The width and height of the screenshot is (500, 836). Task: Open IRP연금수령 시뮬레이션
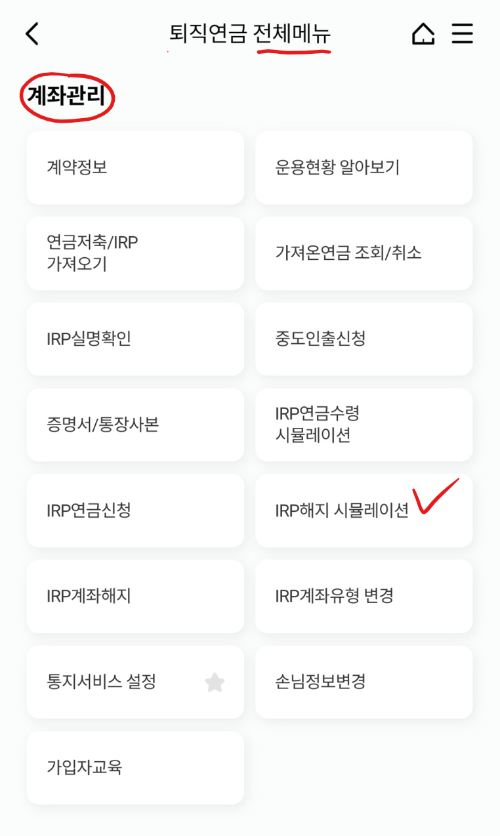[x=364, y=425]
